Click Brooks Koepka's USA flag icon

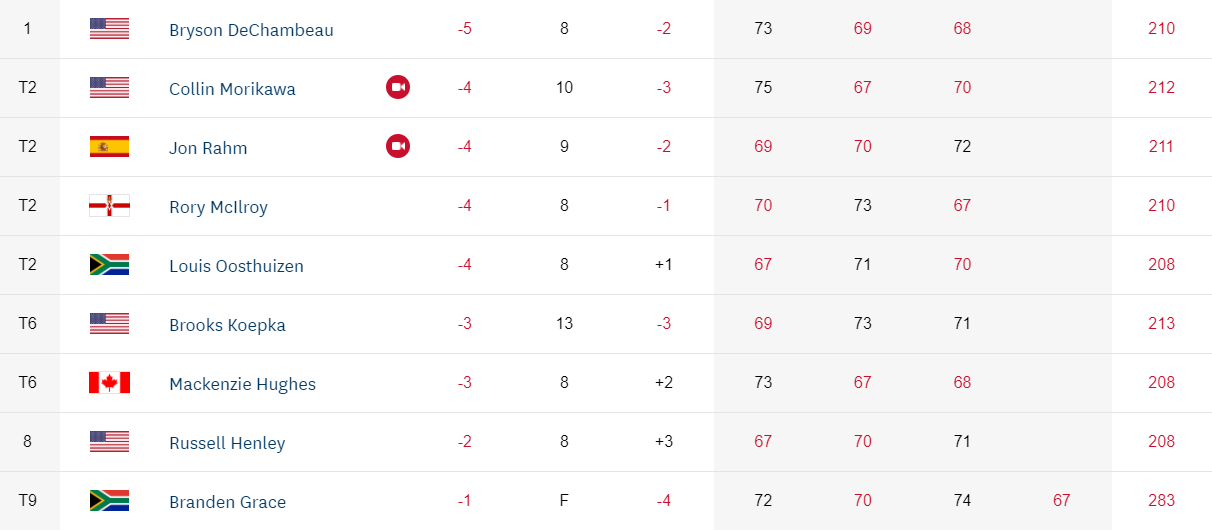109,324
